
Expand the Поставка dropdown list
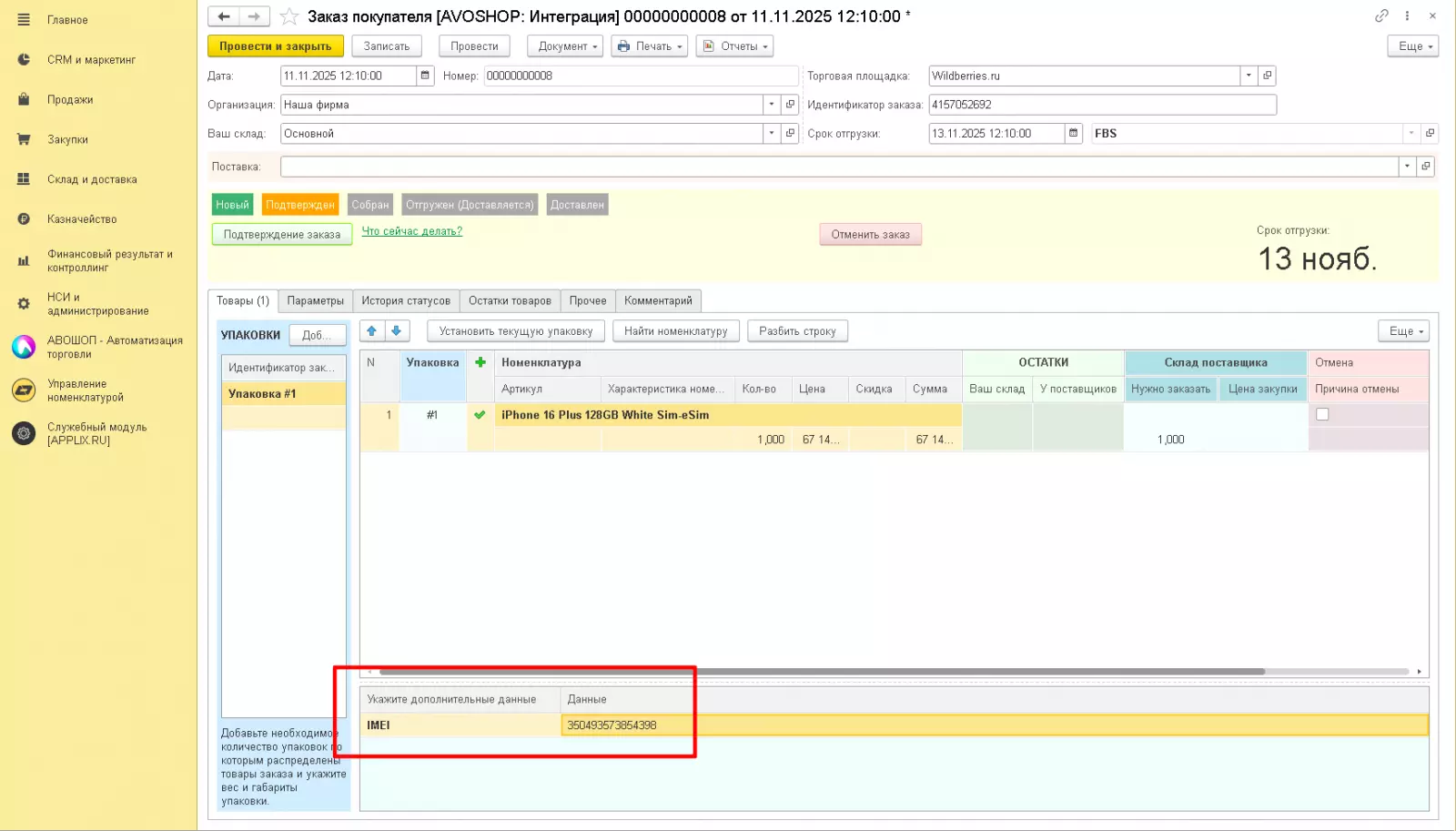(1407, 167)
